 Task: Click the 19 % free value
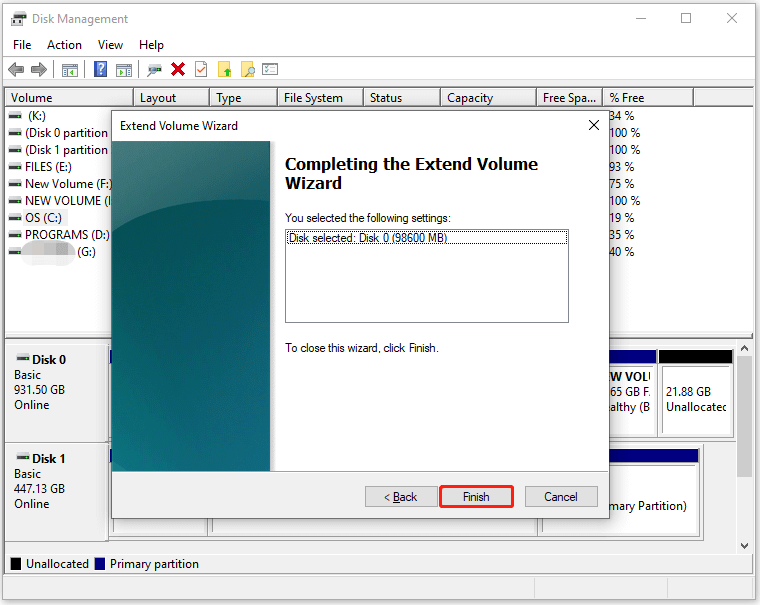pos(622,218)
